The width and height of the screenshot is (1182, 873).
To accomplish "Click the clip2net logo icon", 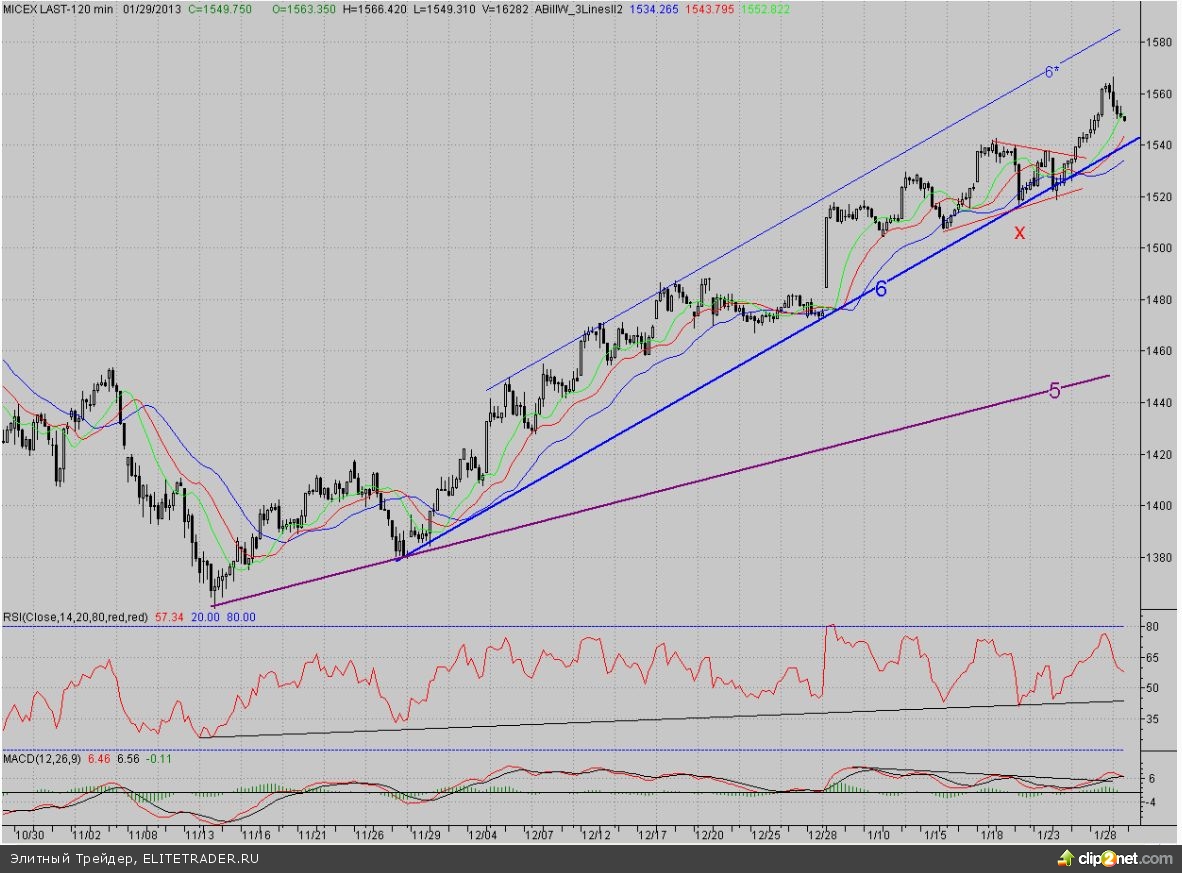I will click(1067, 858).
